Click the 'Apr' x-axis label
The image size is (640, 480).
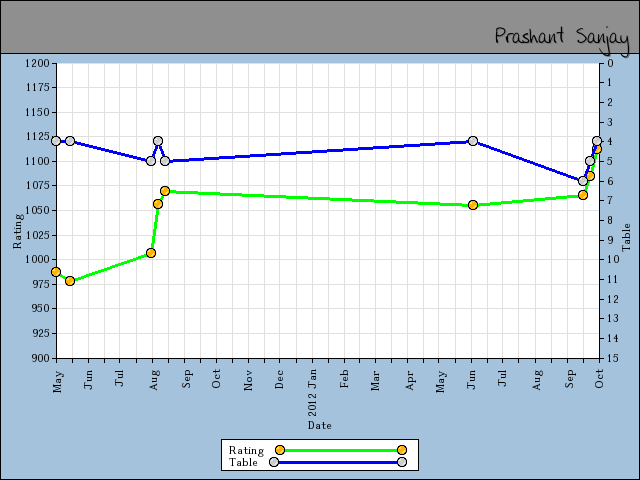(410, 380)
